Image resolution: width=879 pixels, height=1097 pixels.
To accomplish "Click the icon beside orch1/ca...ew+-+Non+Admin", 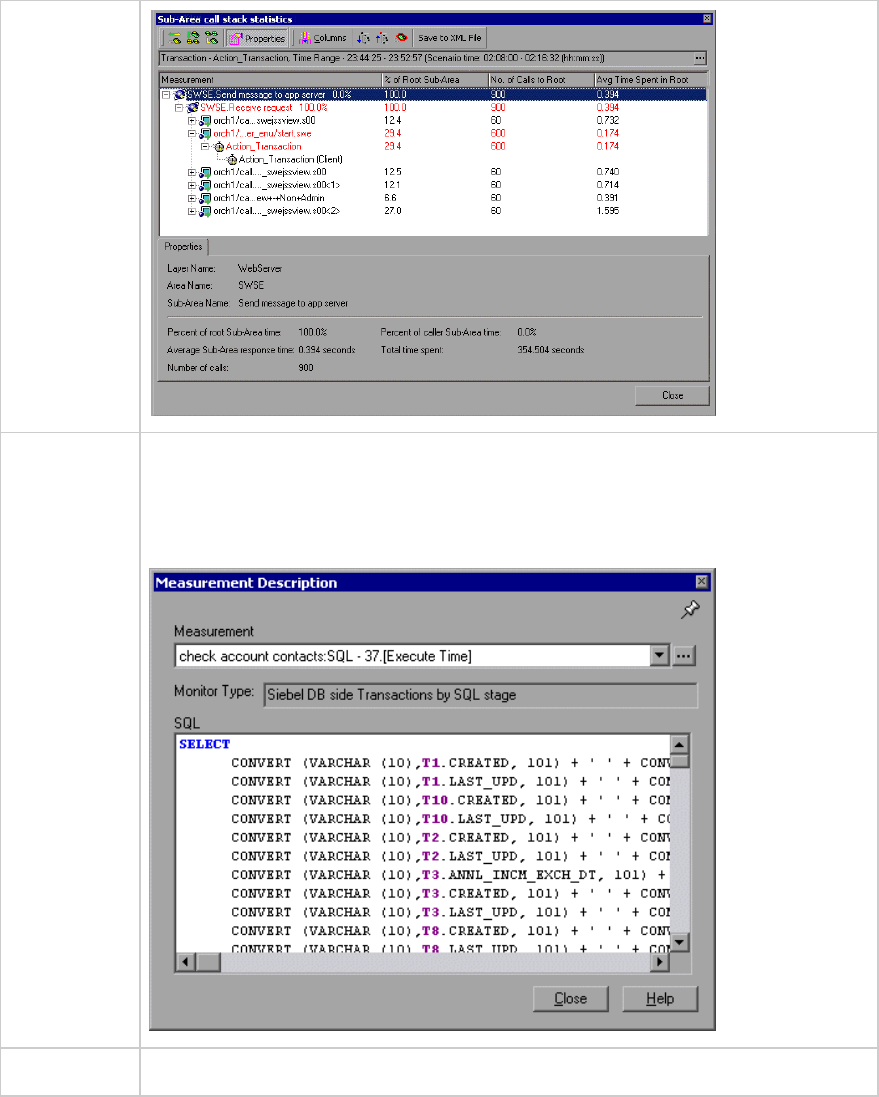I will click(205, 198).
